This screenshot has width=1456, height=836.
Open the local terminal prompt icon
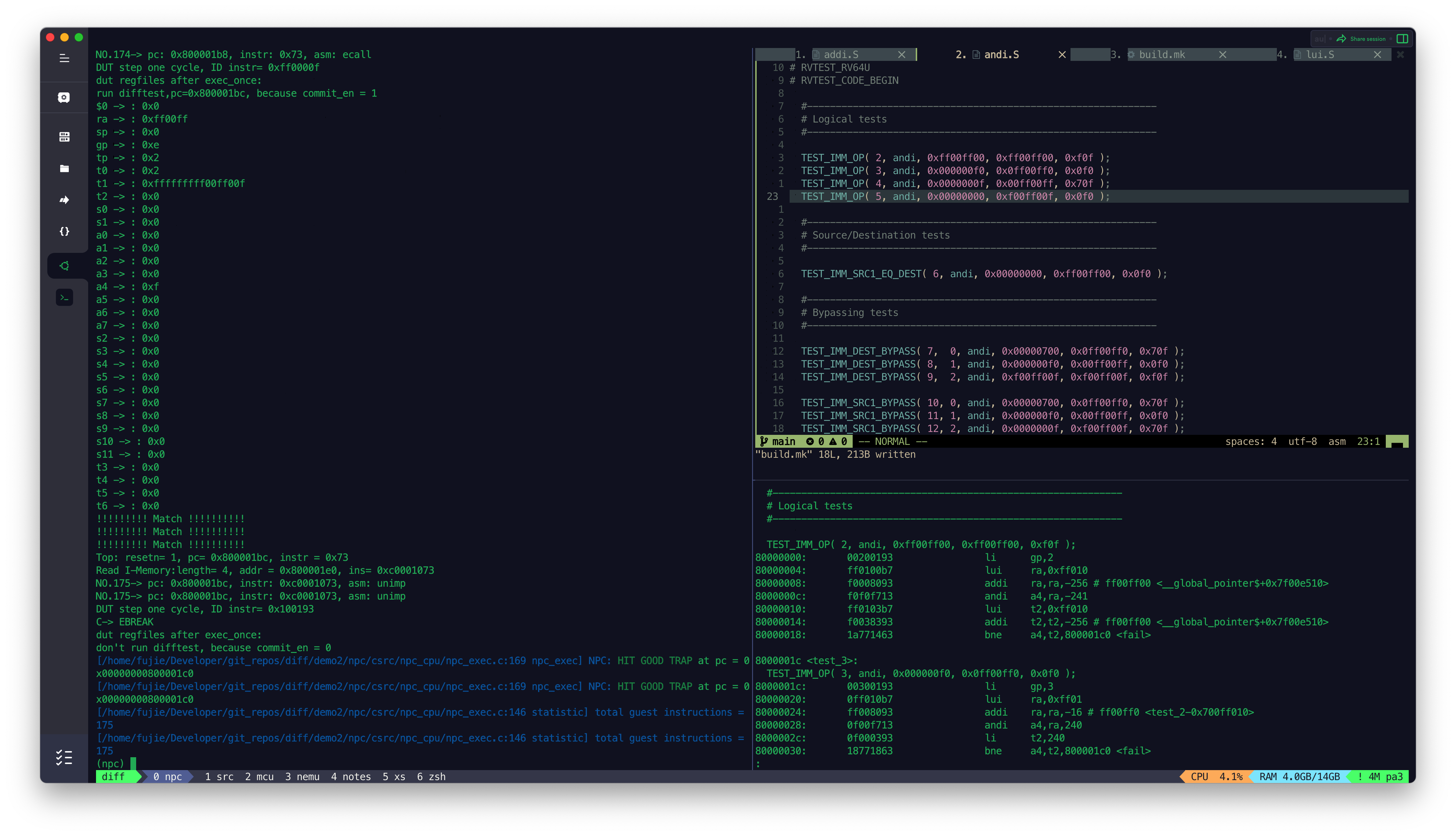pos(64,297)
